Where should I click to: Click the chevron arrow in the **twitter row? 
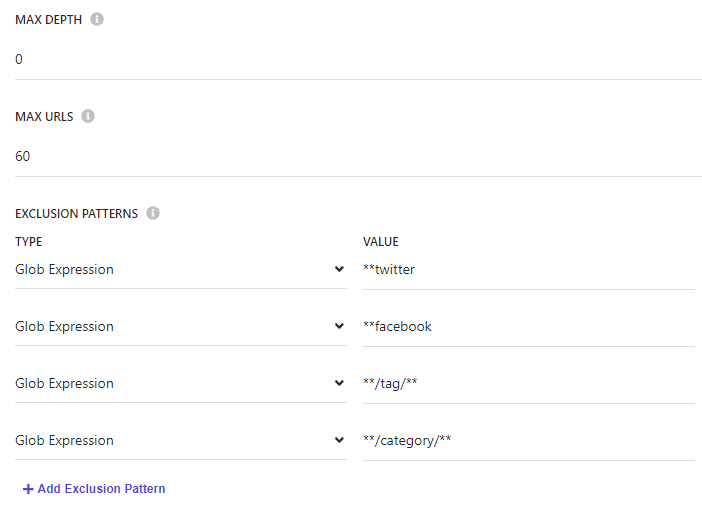click(x=340, y=269)
